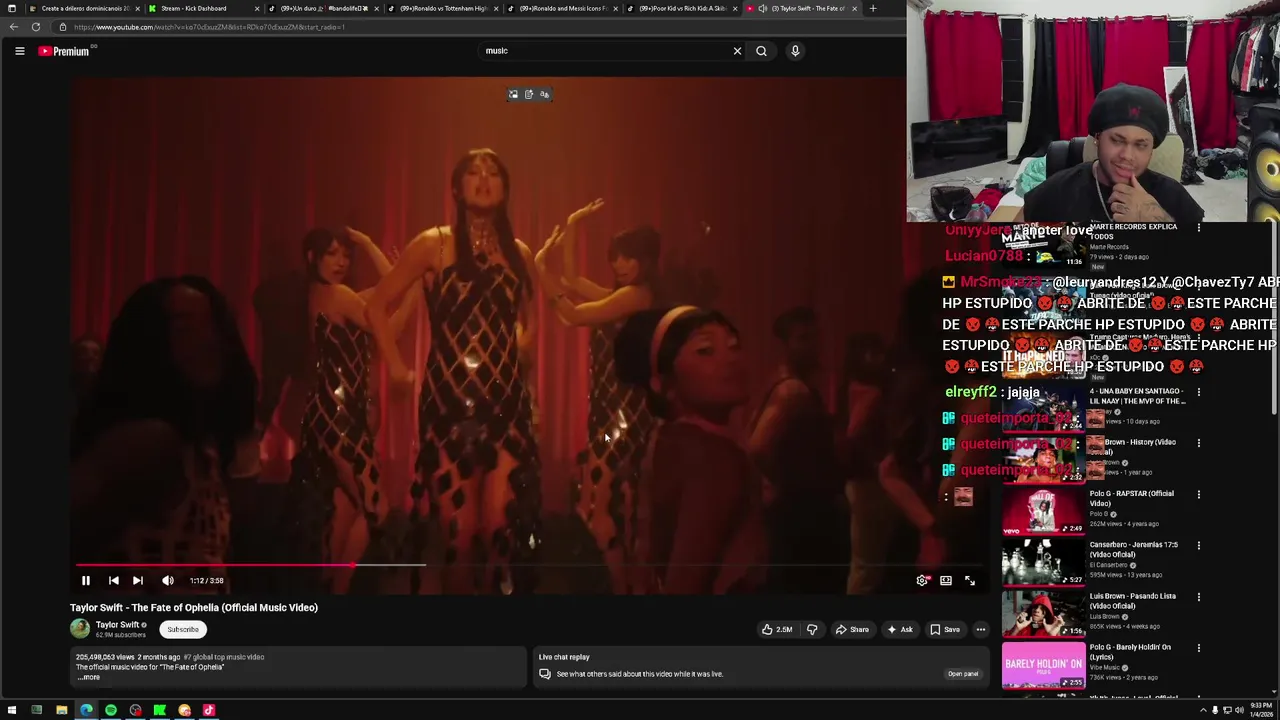
Task: Seek within the video progress bar
Action: point(530,565)
